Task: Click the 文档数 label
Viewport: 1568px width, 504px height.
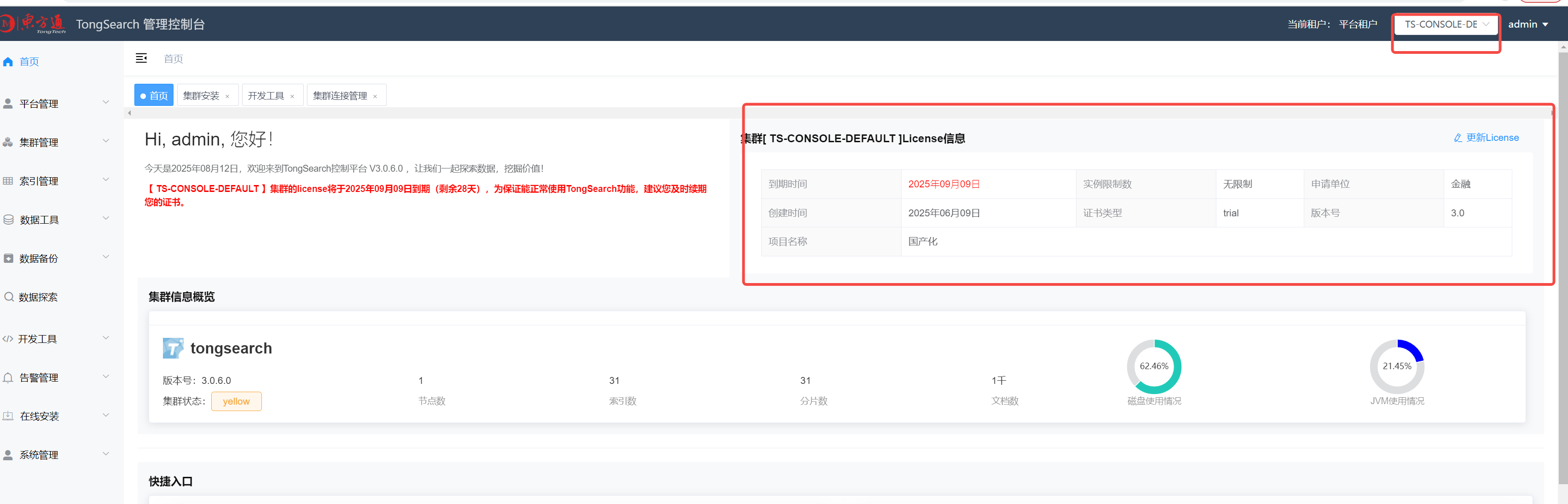Action: tap(1005, 401)
